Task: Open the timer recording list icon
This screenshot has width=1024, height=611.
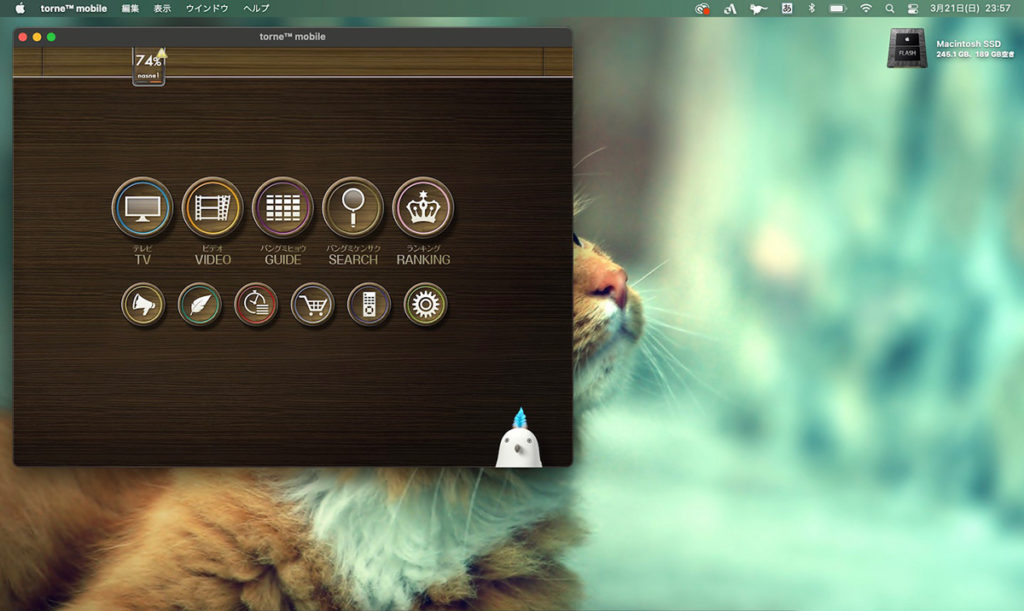Action: tap(256, 304)
